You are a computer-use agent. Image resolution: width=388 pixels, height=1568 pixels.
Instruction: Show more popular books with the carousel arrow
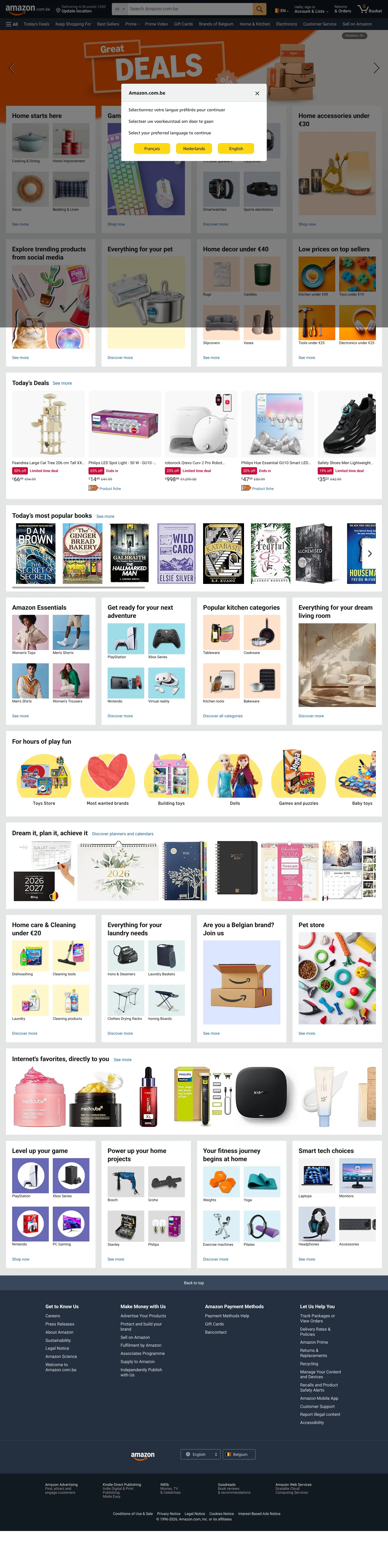tap(369, 554)
